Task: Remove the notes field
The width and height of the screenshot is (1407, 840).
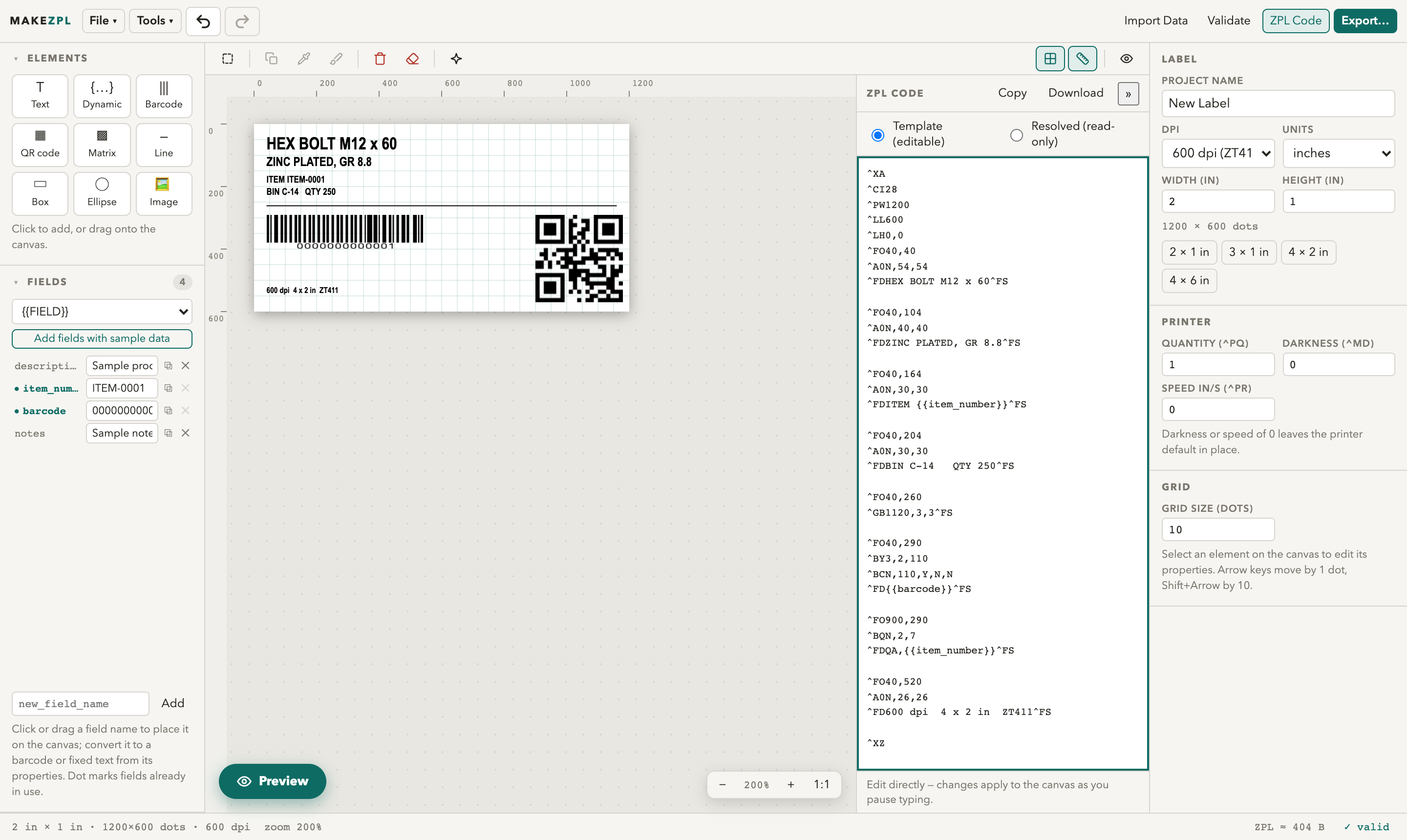Action: [185, 433]
